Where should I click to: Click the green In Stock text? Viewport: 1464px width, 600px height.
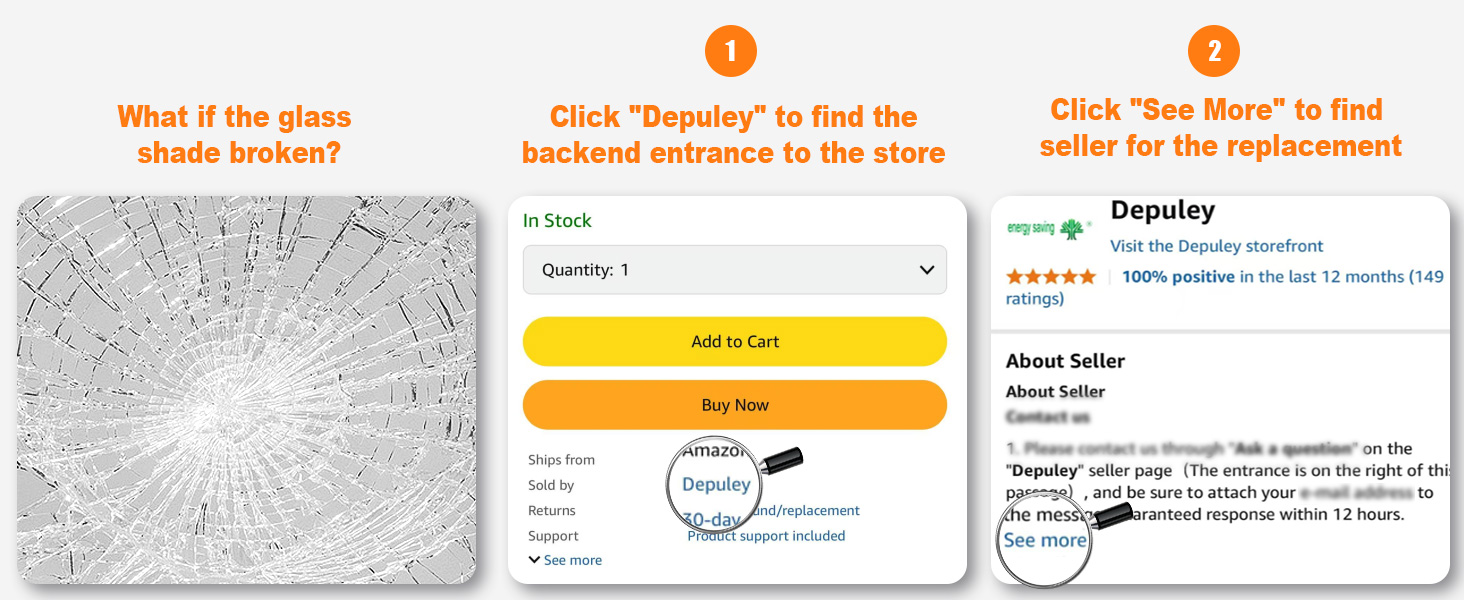(557, 221)
